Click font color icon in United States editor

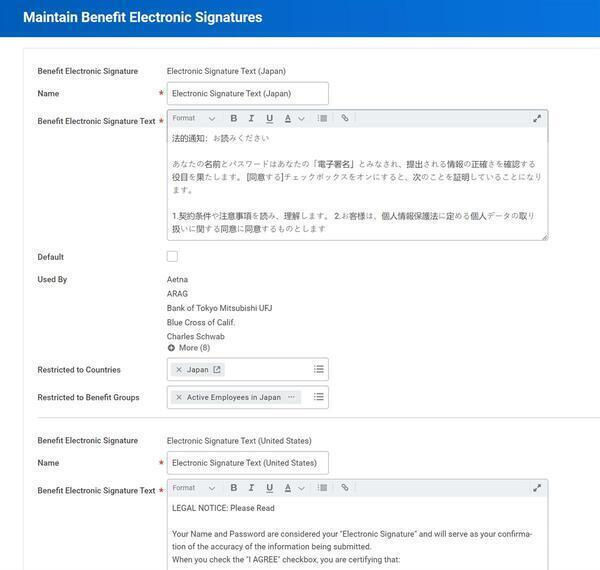288,488
